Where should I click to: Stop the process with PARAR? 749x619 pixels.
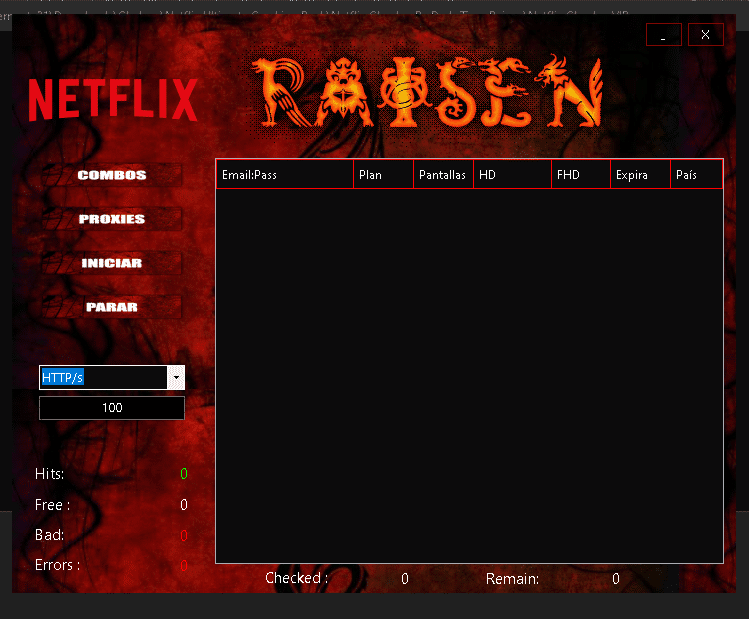112,307
